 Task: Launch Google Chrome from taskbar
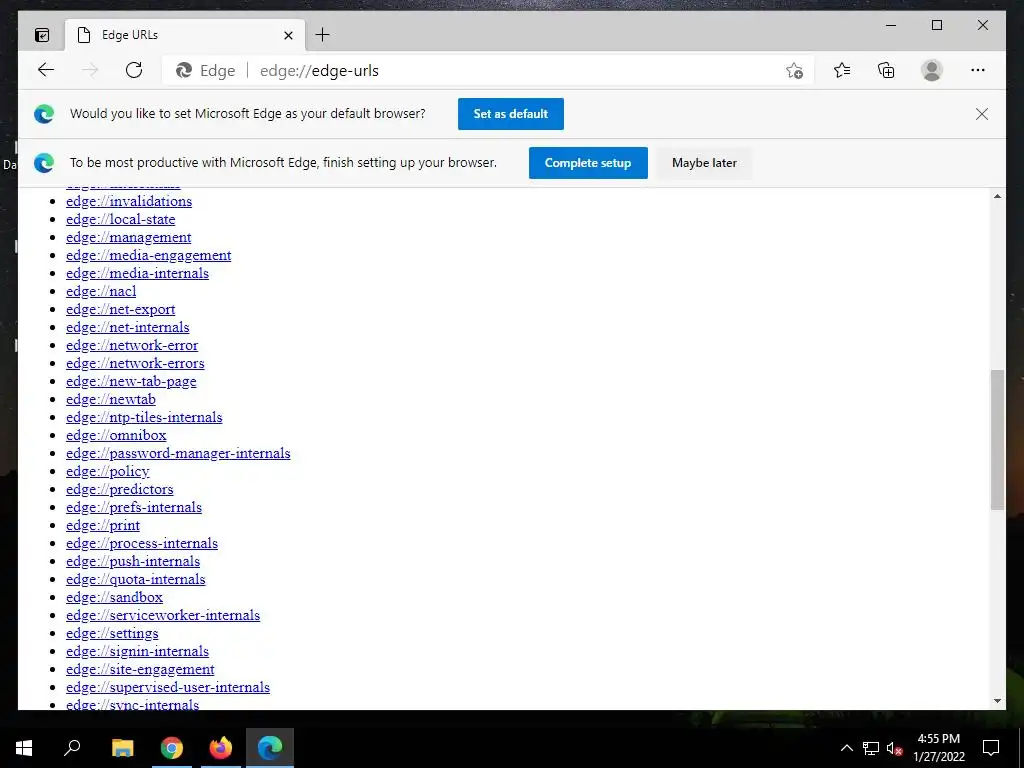click(172, 748)
